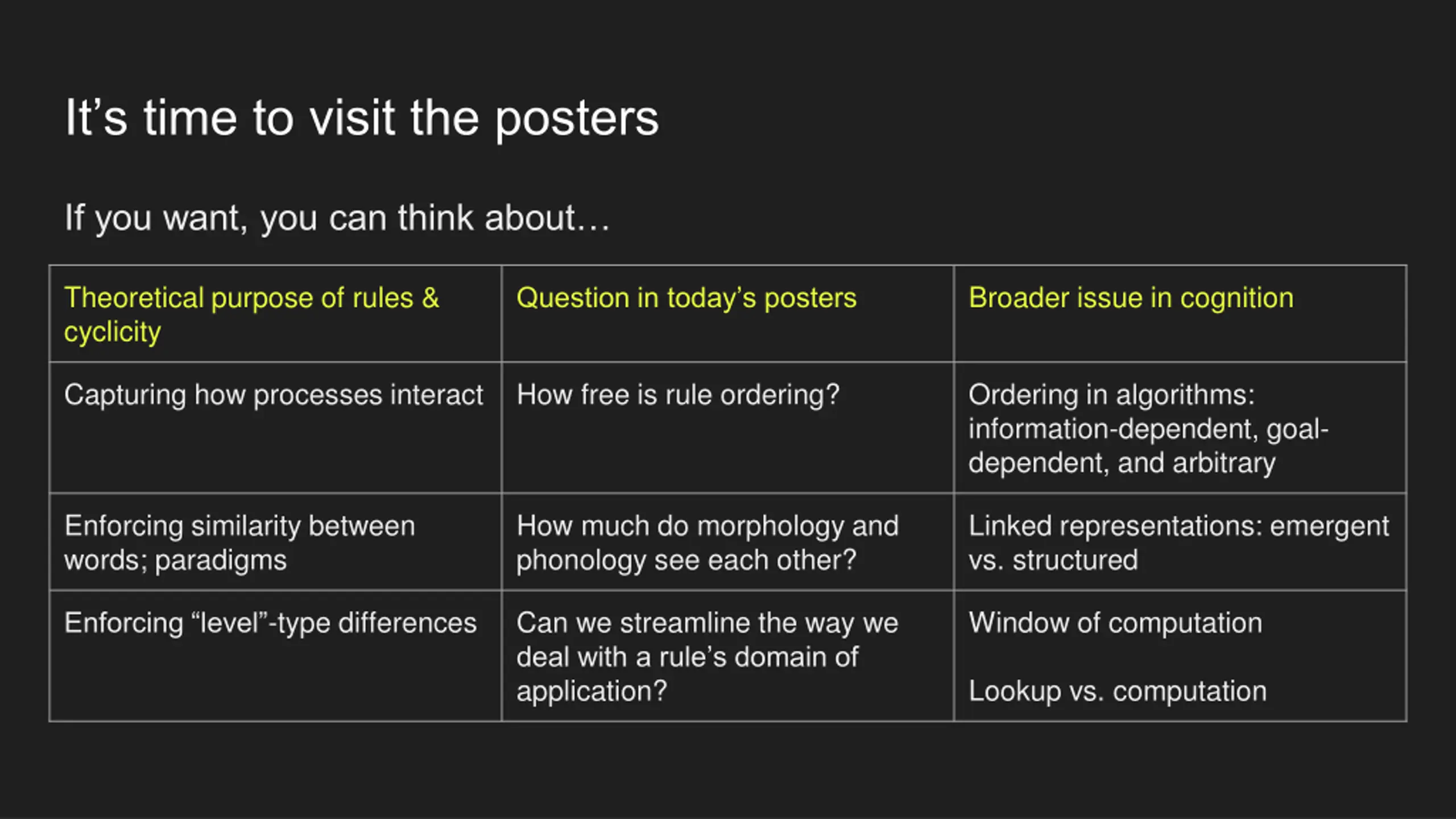Click 'information-dependent, goal-' line in table
The height and width of the screenshot is (819, 1456).
pyautogui.click(x=1149, y=429)
